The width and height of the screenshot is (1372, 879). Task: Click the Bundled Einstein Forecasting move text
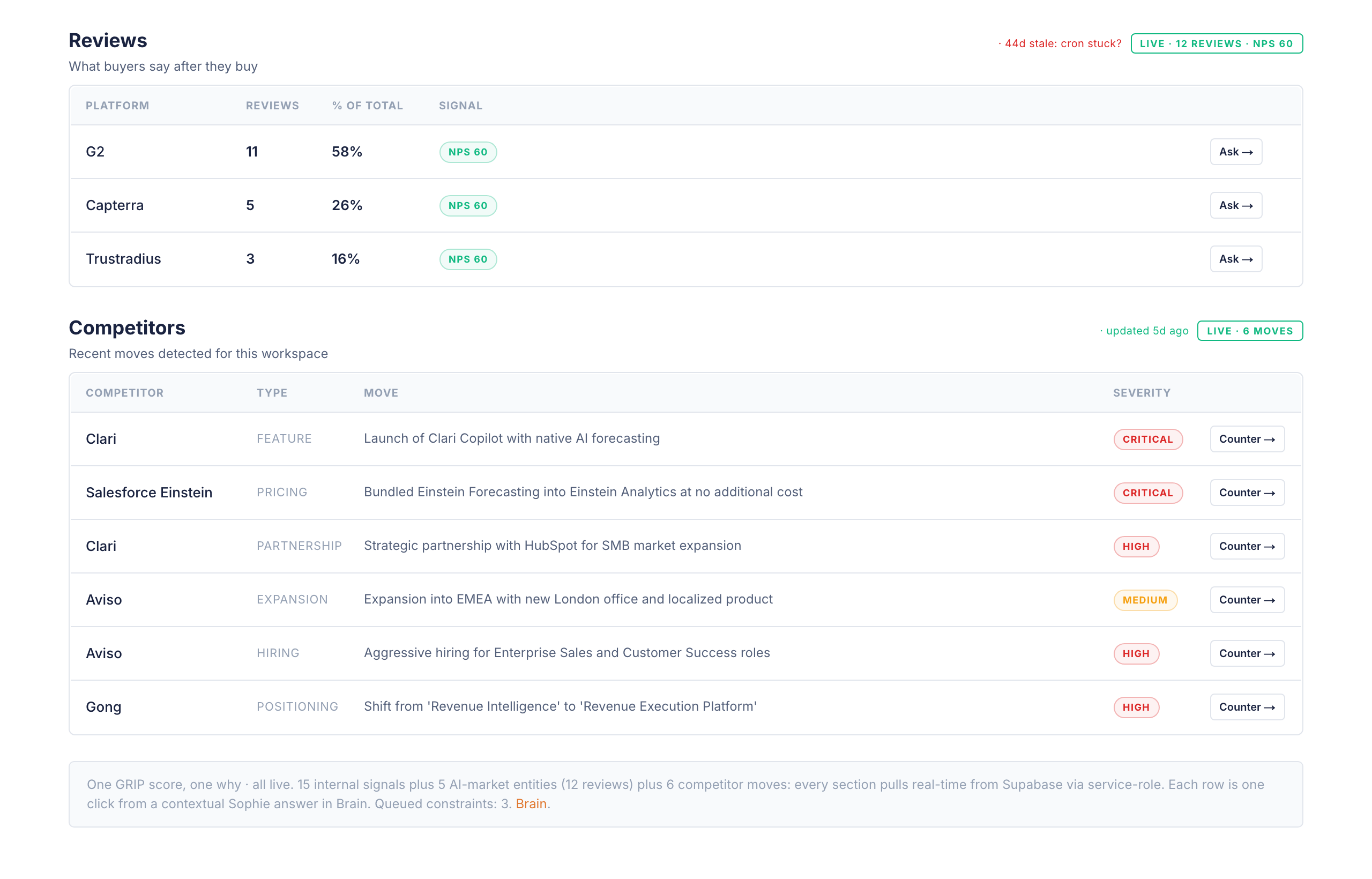pyautogui.click(x=583, y=492)
